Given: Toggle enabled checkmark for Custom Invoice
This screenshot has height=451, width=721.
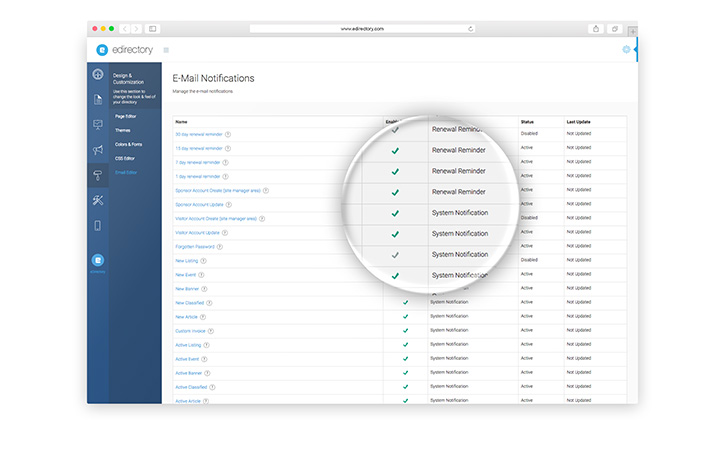Looking at the screenshot, I should (x=406, y=331).
